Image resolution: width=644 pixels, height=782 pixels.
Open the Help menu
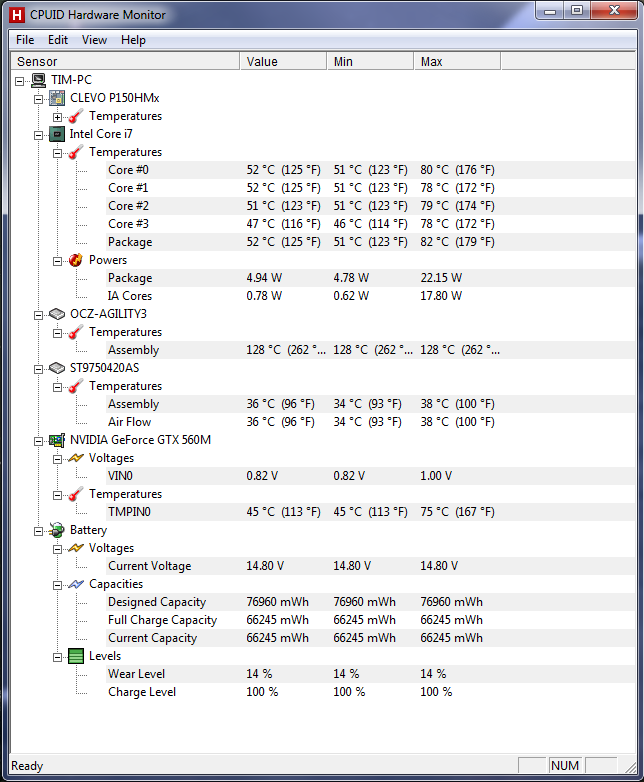(x=133, y=40)
